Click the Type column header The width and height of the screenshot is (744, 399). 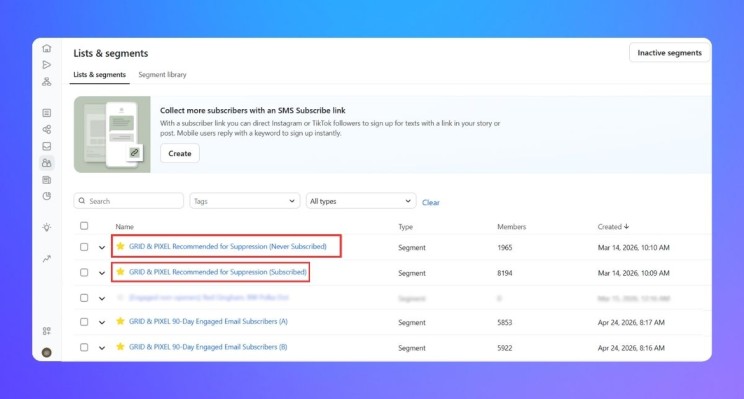405,227
